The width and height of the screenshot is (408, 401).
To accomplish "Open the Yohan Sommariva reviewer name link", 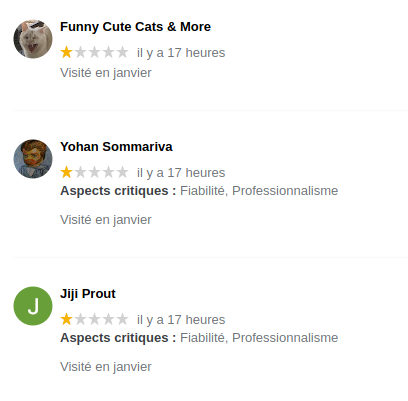I will tap(116, 147).
